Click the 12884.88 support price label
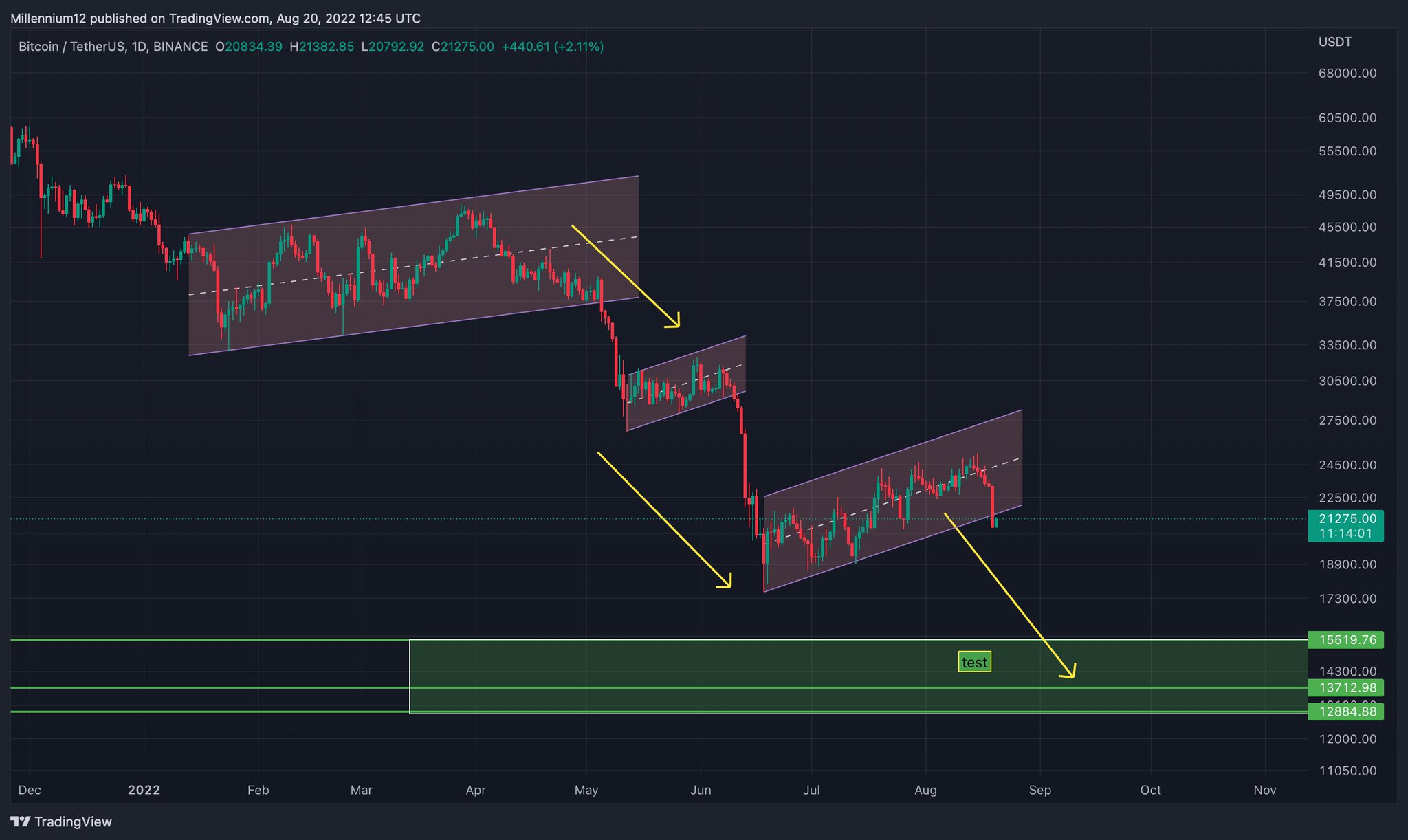The width and height of the screenshot is (1408, 840). (1346, 711)
